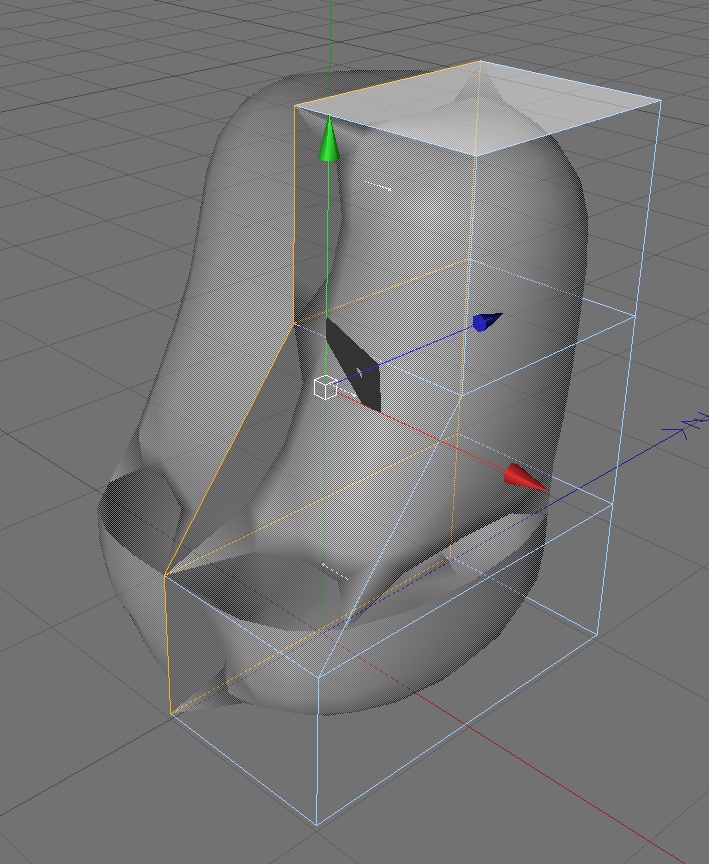Screen dimensions: 709x864
Task: Select the highlighted top face of the cage
Action: pos(478,108)
